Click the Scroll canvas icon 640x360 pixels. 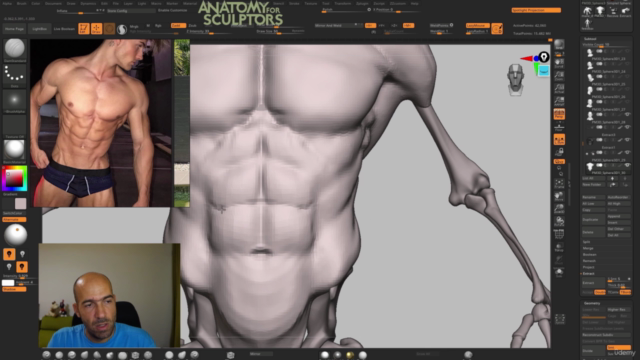point(559,63)
